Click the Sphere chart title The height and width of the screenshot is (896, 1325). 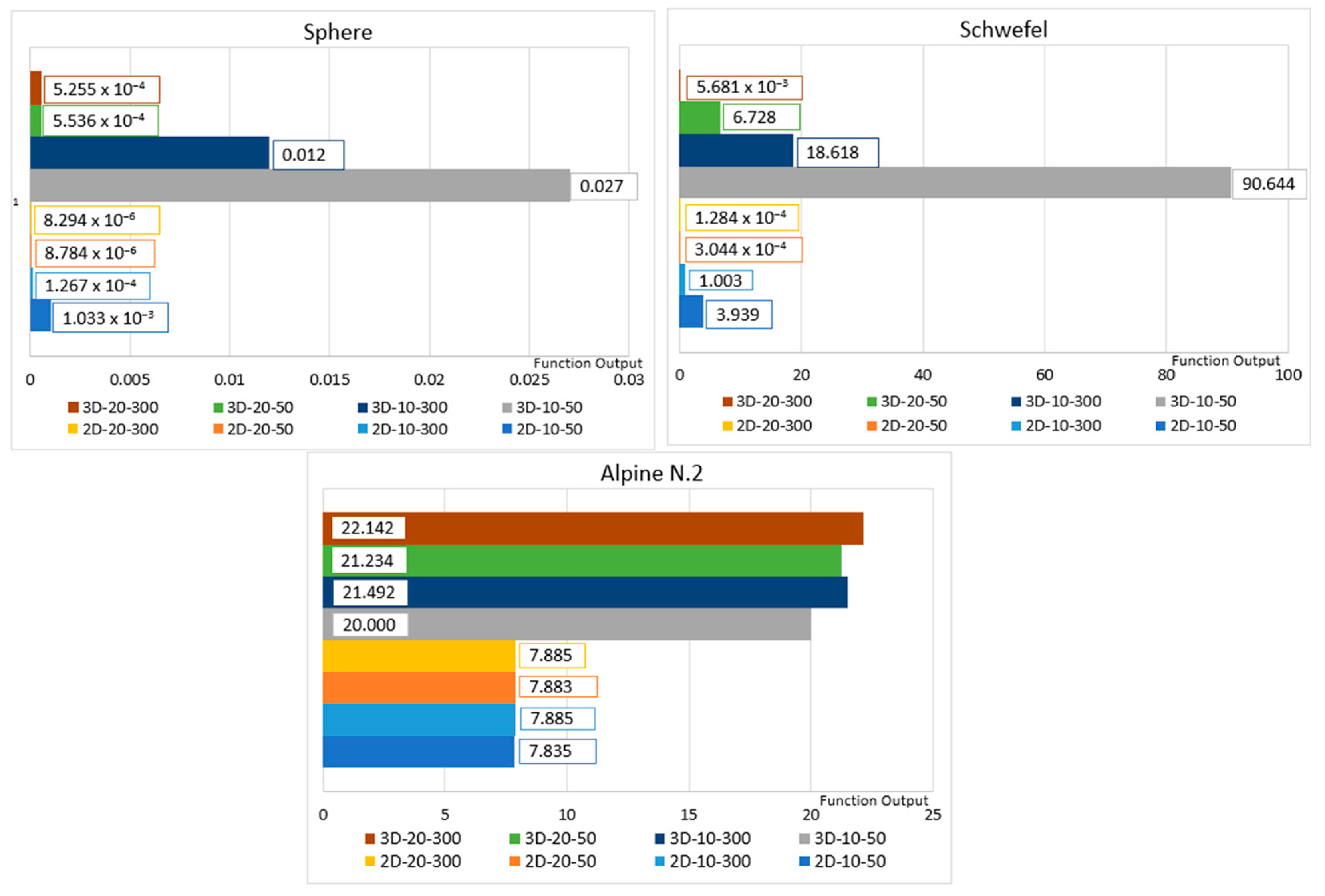tap(338, 32)
